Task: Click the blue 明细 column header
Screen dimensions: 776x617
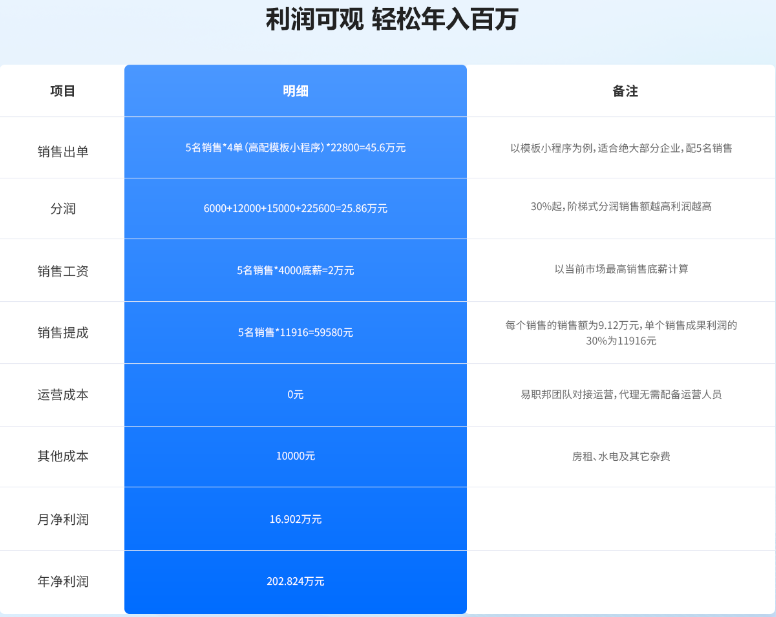Action: click(x=295, y=91)
